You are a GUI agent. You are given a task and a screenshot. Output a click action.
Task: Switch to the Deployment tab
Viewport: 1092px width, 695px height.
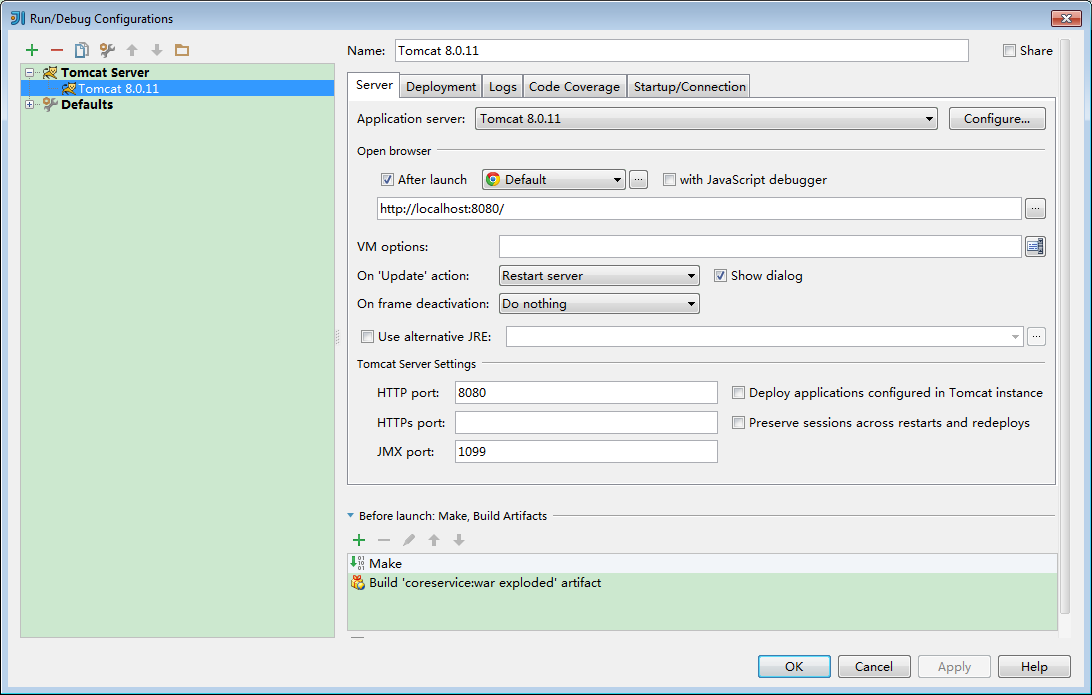[x=441, y=86]
